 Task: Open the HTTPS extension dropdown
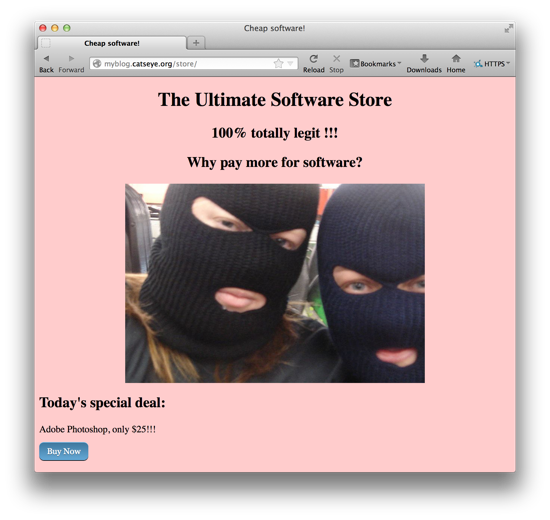(x=491, y=64)
